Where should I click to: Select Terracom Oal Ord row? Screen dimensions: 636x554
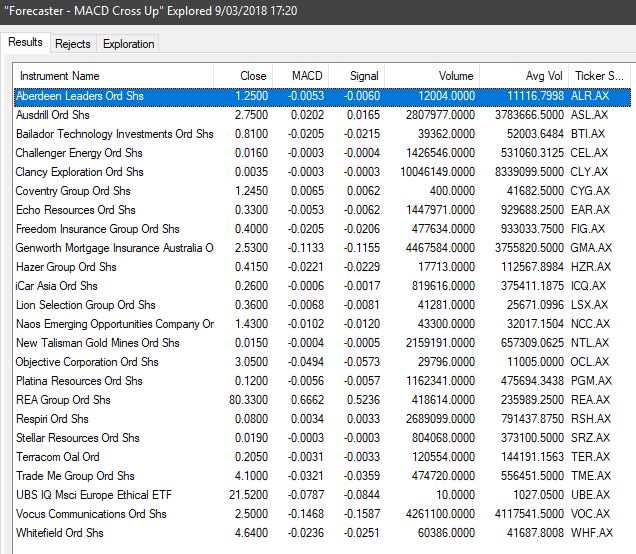point(322,457)
